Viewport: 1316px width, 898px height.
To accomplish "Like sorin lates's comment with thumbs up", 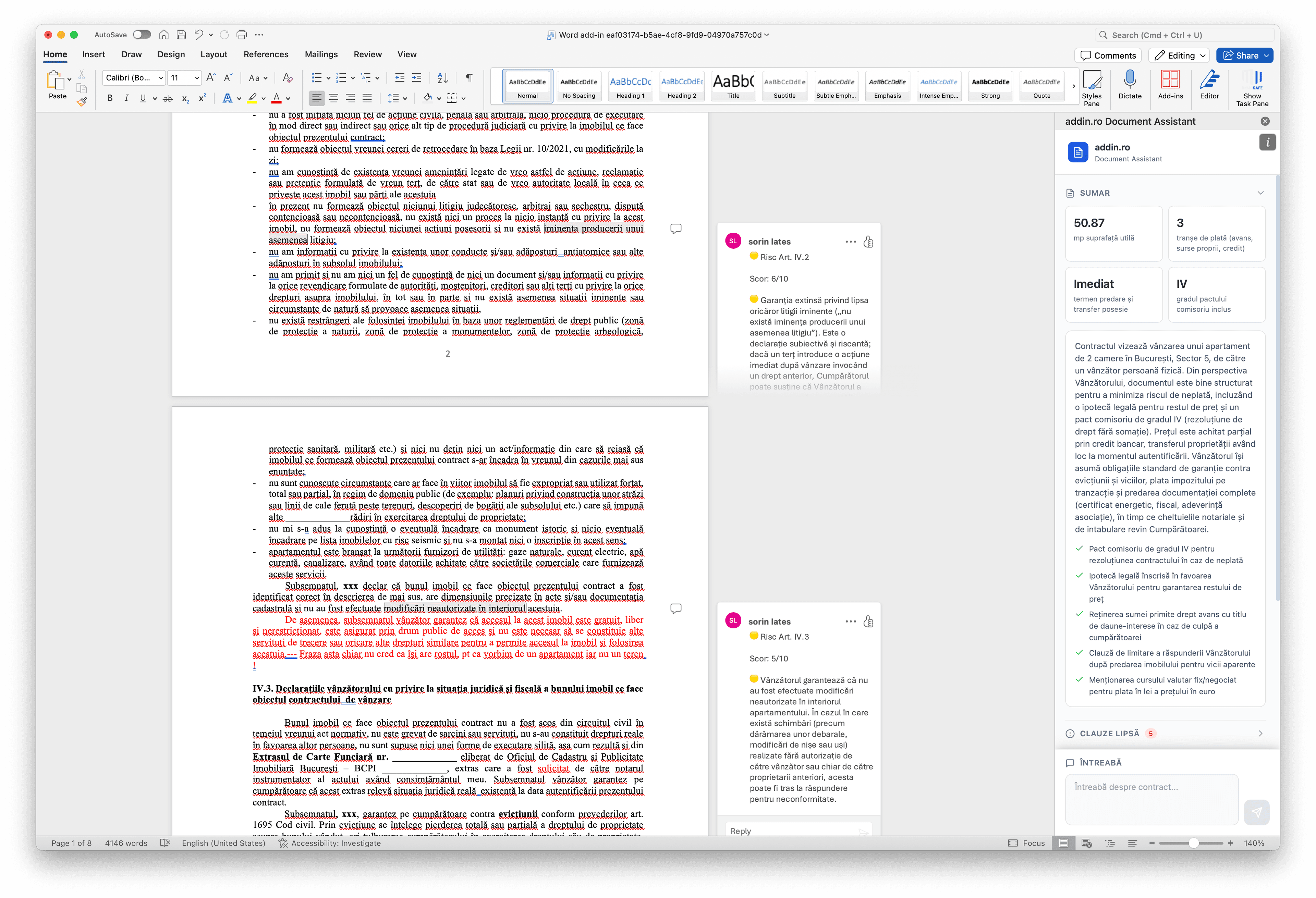I will click(x=869, y=241).
